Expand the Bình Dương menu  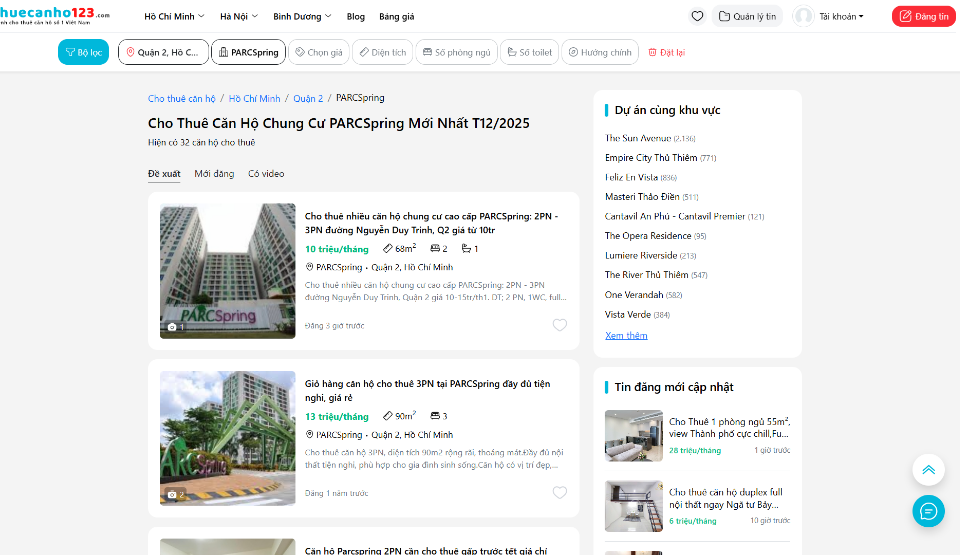click(x=302, y=17)
